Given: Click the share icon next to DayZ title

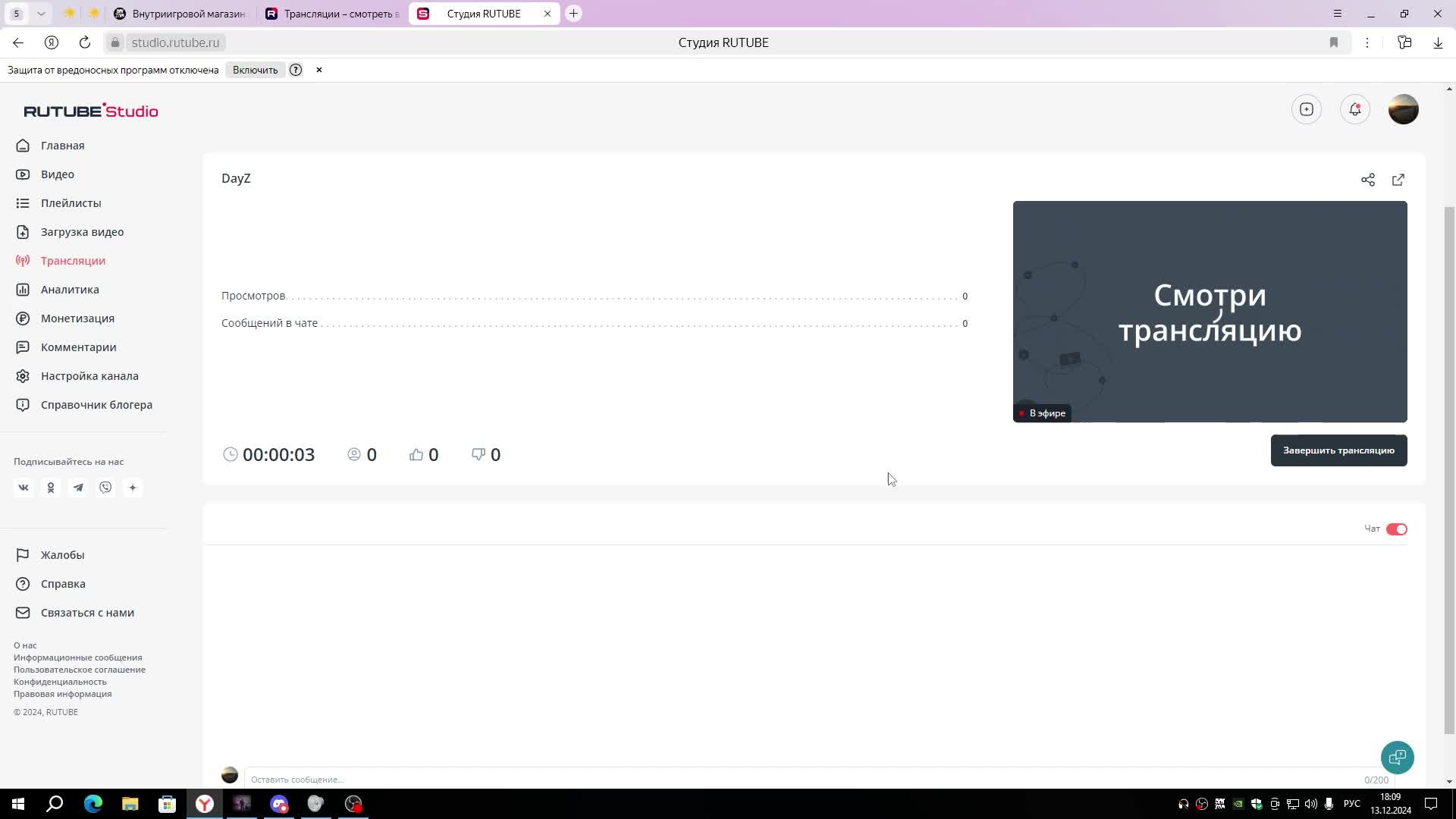Looking at the screenshot, I should point(1367,180).
